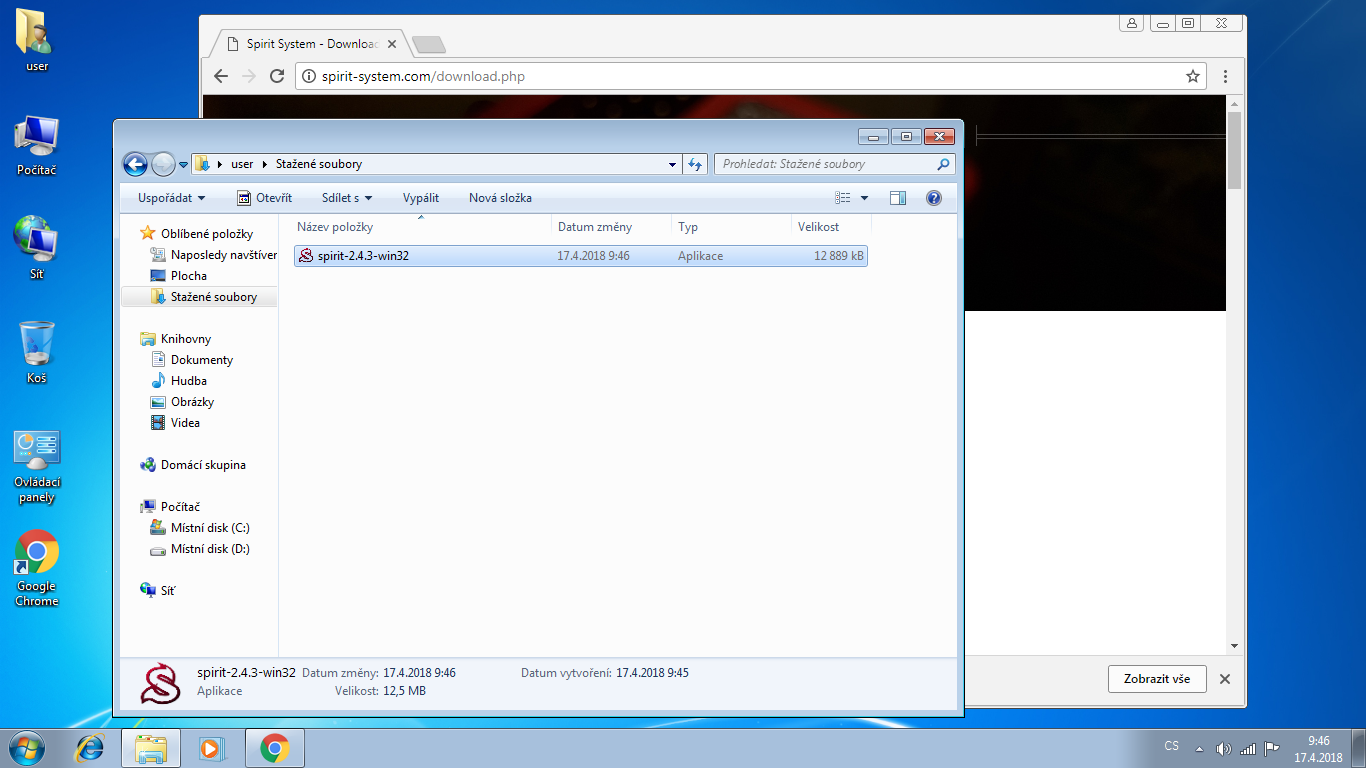Expand view options dropdown arrow

click(864, 198)
